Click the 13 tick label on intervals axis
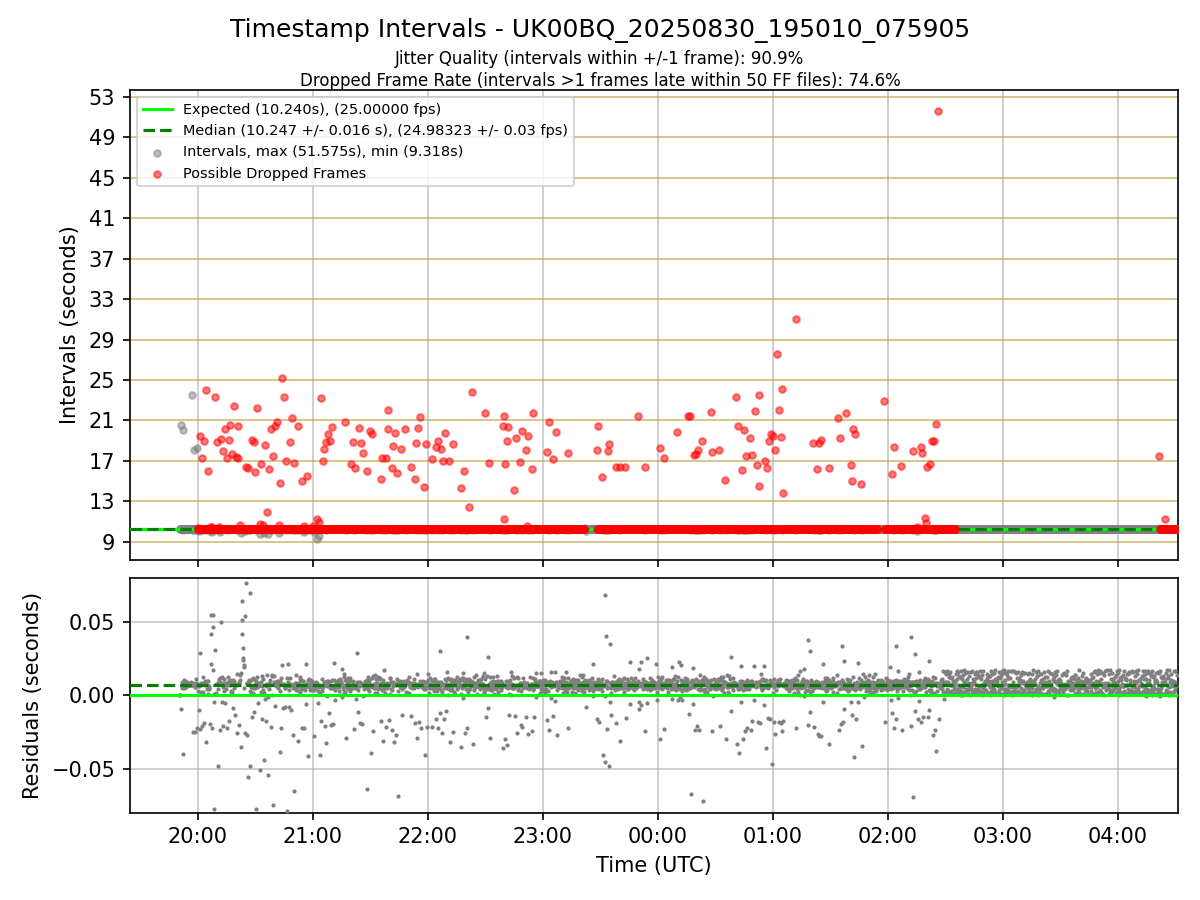1200x900 pixels. point(101,501)
